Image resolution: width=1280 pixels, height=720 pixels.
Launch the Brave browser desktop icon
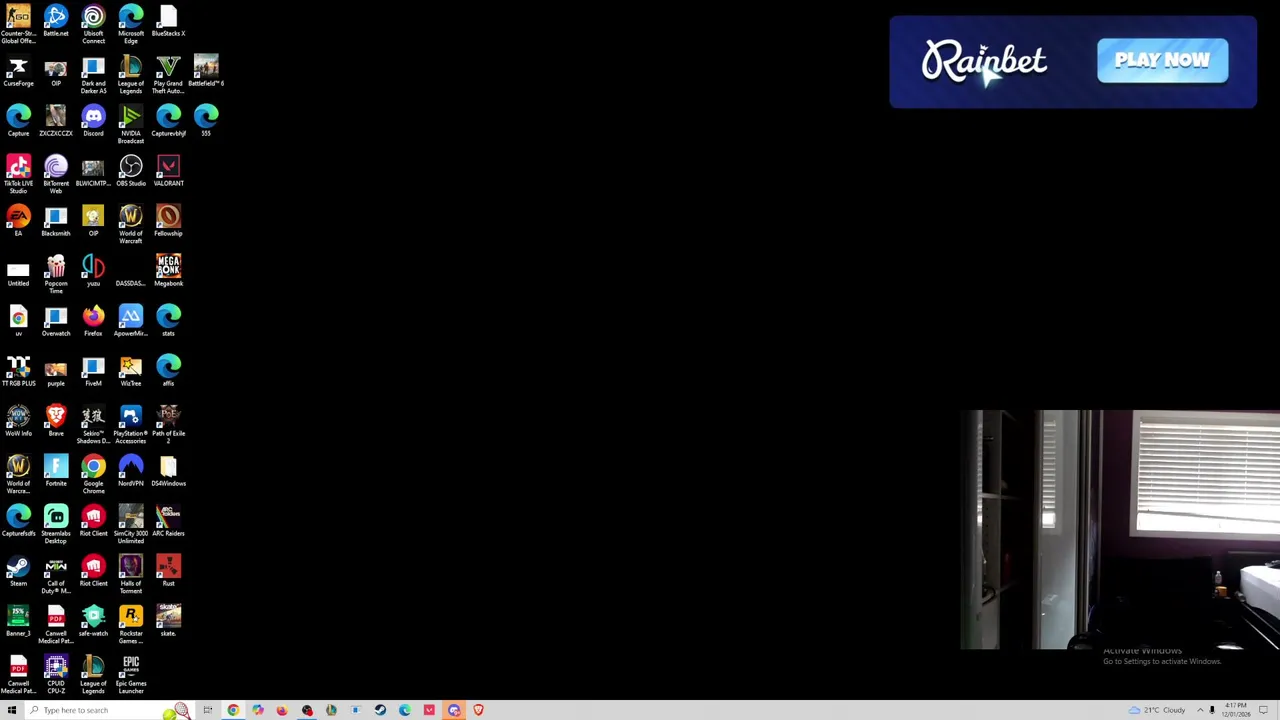[x=56, y=422]
